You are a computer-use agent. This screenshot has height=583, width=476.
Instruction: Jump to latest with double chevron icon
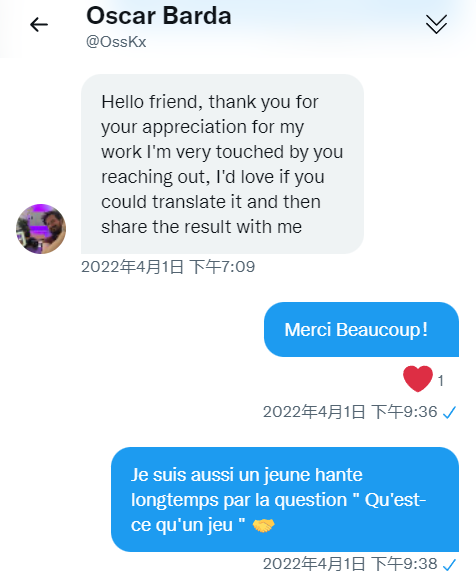(436, 25)
